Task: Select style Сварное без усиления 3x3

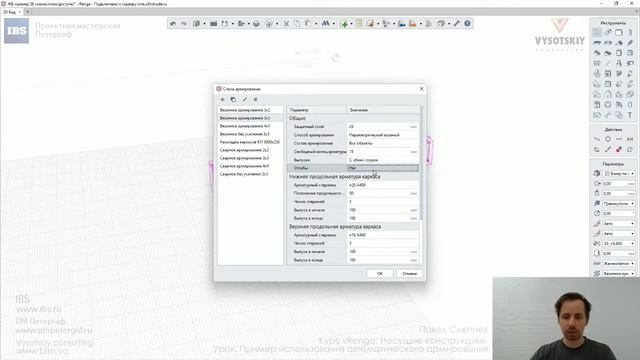Action: pyautogui.click(x=250, y=174)
